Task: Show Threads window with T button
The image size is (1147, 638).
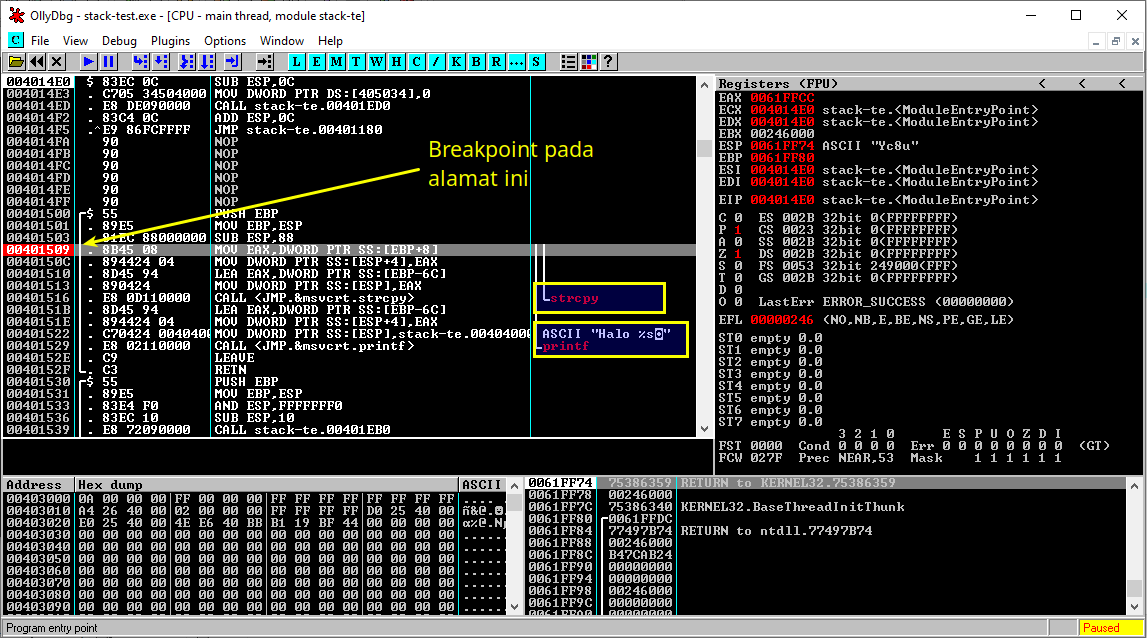Action: pyautogui.click(x=356, y=62)
